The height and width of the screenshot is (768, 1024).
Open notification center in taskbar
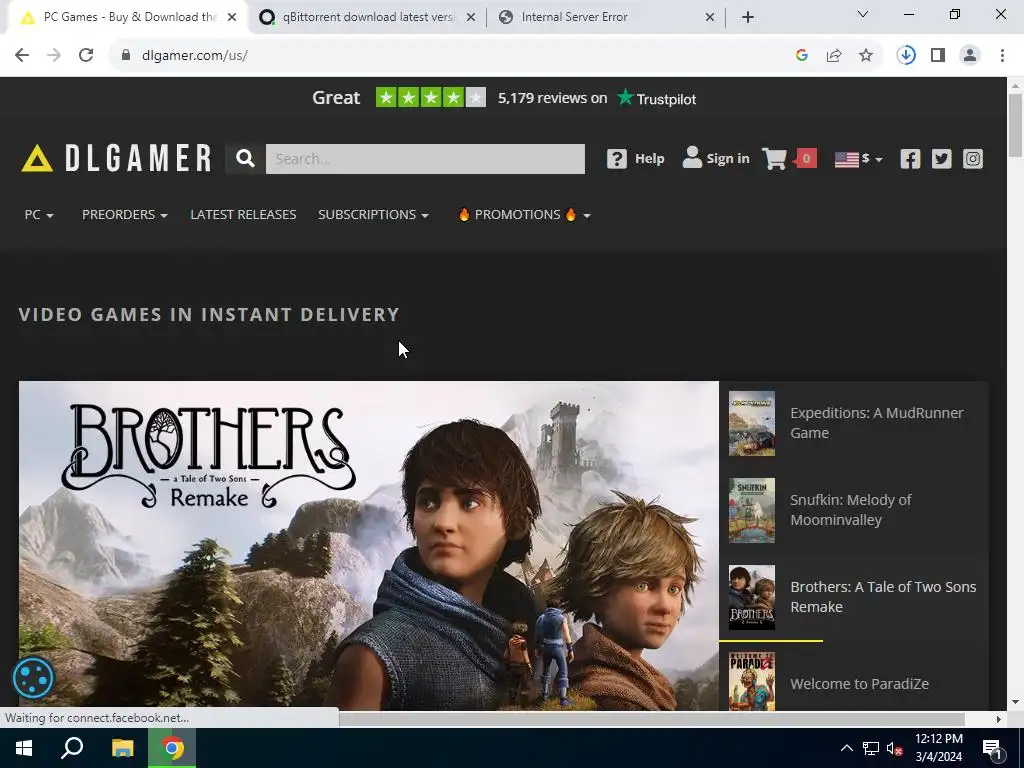(992, 748)
